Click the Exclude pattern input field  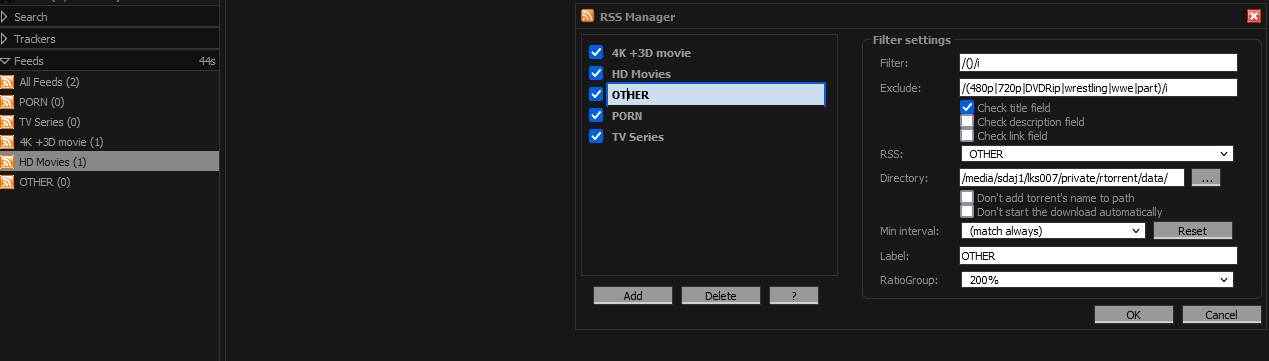1098,87
